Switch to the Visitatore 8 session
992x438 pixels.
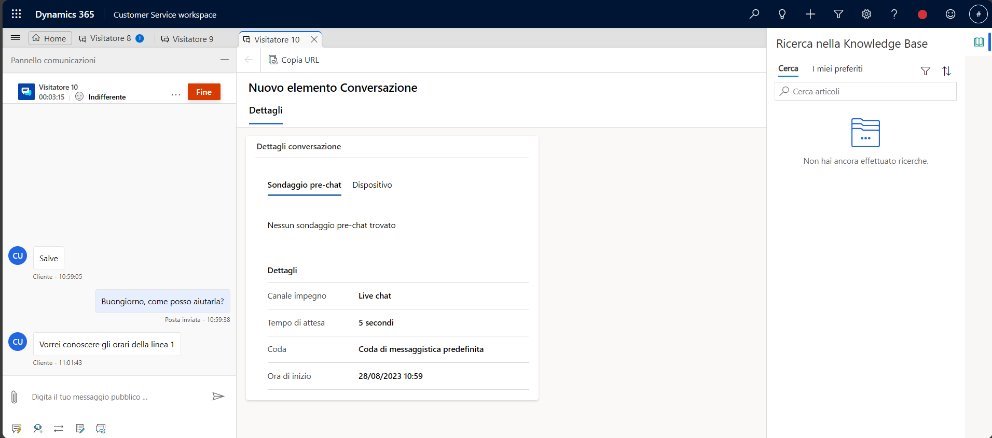tap(111, 39)
